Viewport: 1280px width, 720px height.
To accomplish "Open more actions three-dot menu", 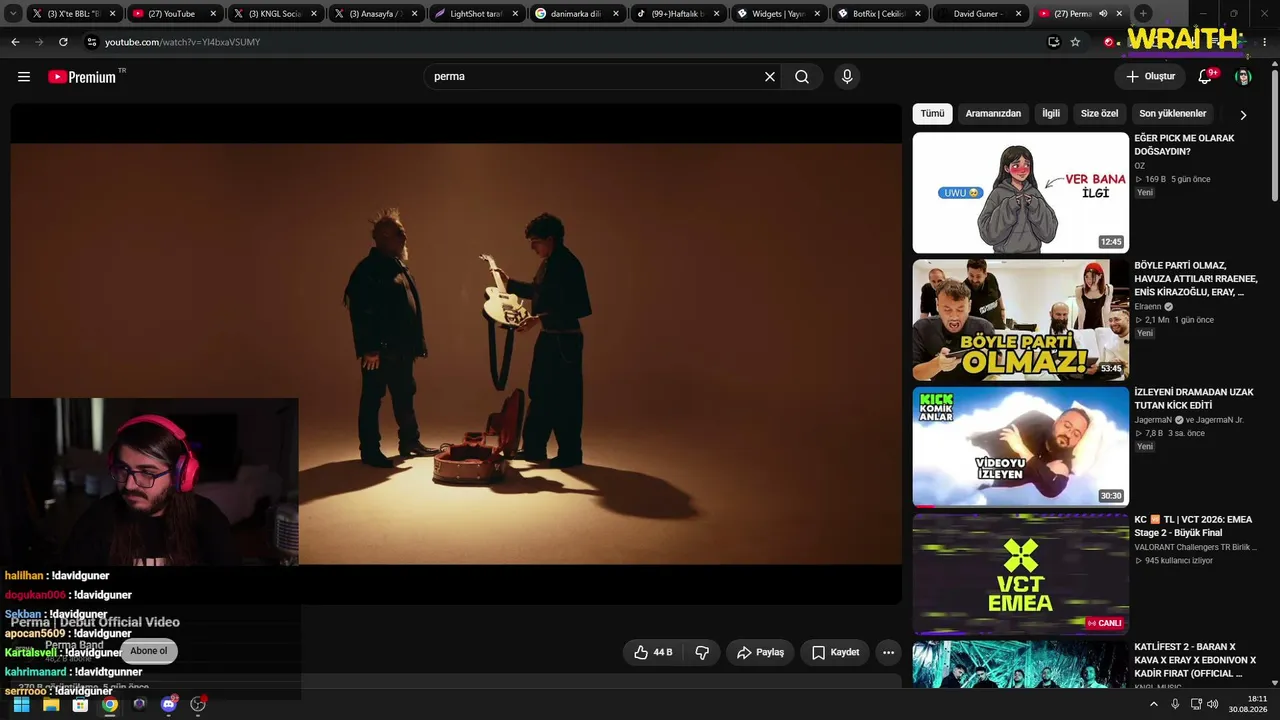I will pos(888,652).
